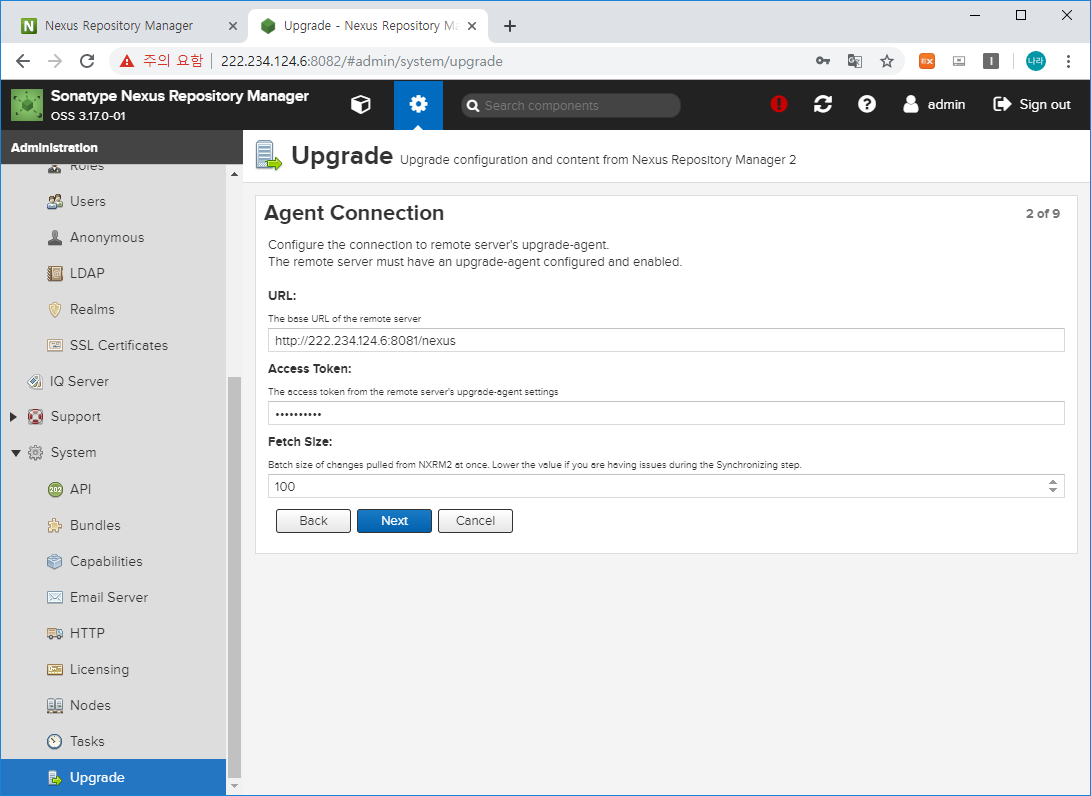Select the System item
The width and height of the screenshot is (1091, 796).
[73, 453]
